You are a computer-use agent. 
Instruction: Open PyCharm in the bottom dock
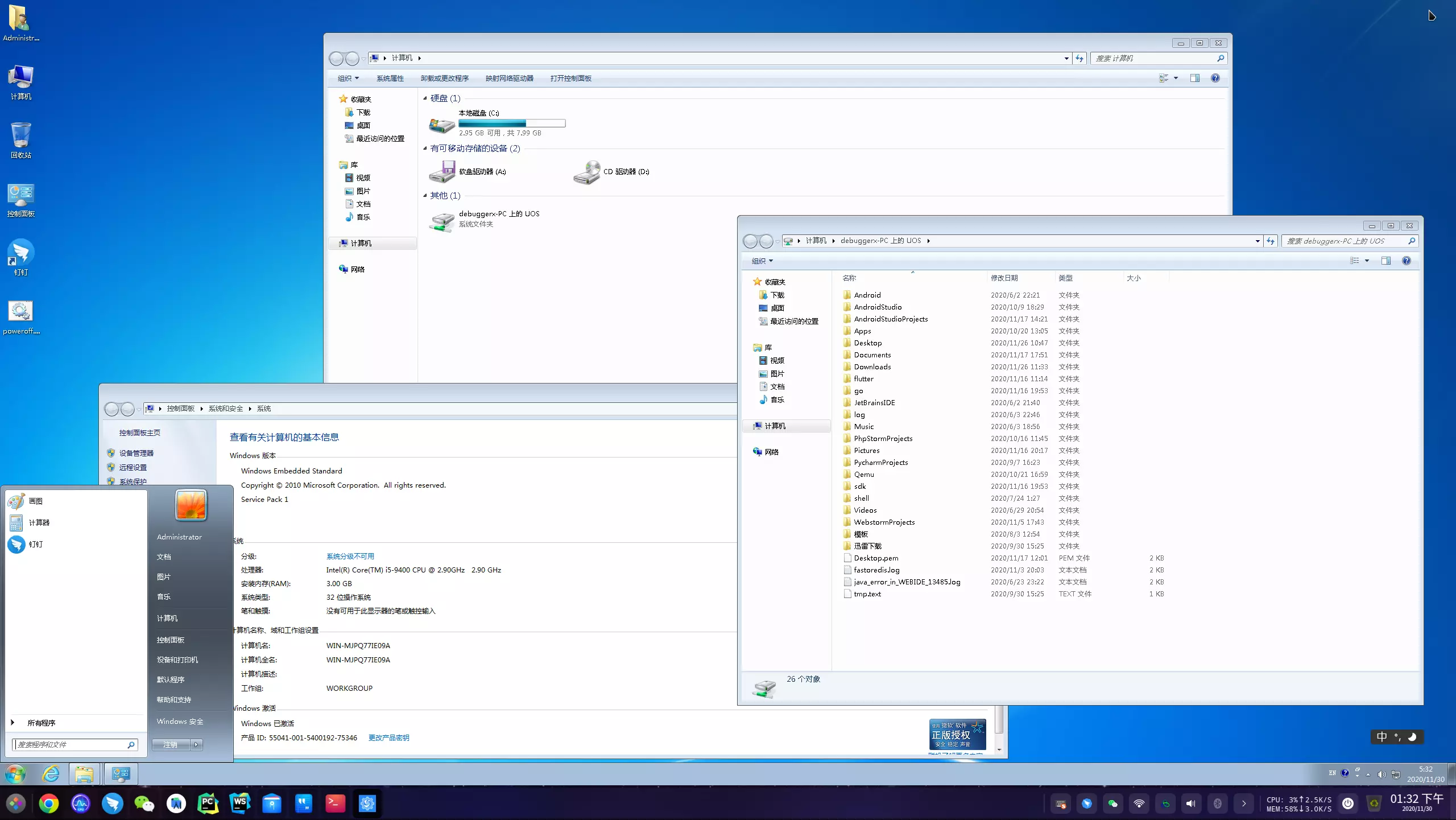point(208,803)
